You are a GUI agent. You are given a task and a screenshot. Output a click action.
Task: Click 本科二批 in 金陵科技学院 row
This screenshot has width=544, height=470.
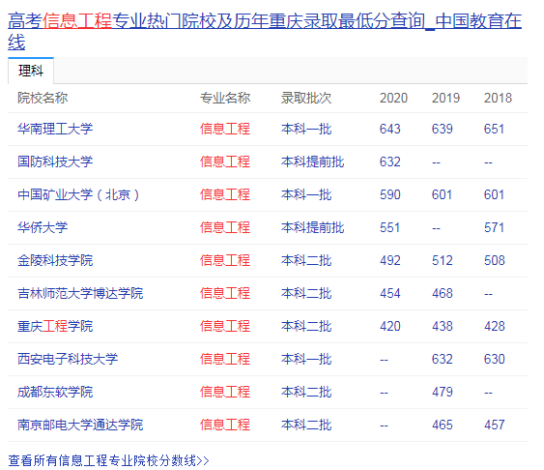coord(306,260)
